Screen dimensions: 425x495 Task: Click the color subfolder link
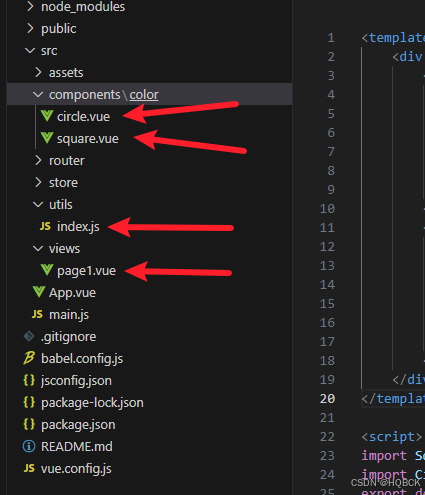pos(144,95)
